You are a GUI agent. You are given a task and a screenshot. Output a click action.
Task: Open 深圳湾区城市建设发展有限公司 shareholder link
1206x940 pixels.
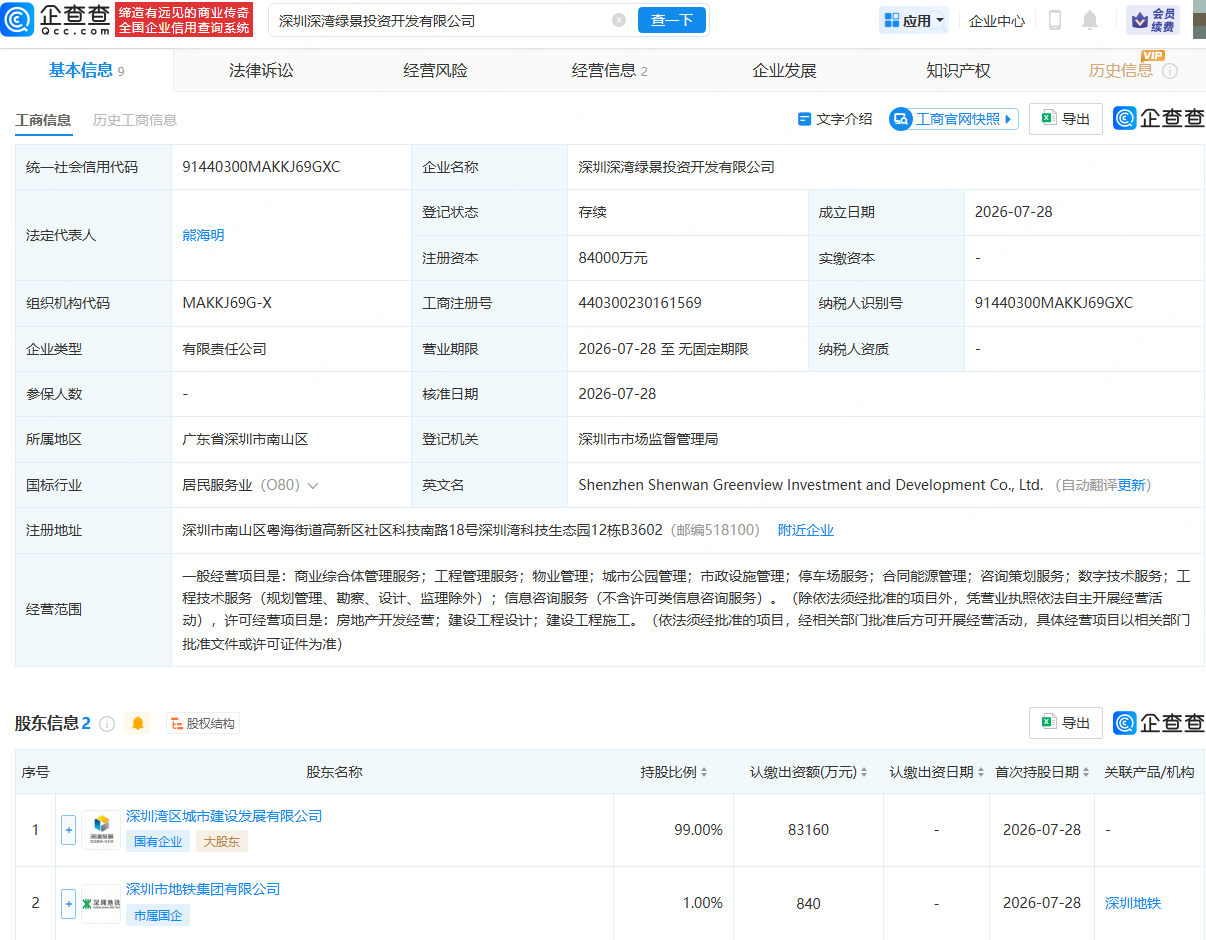(224, 816)
